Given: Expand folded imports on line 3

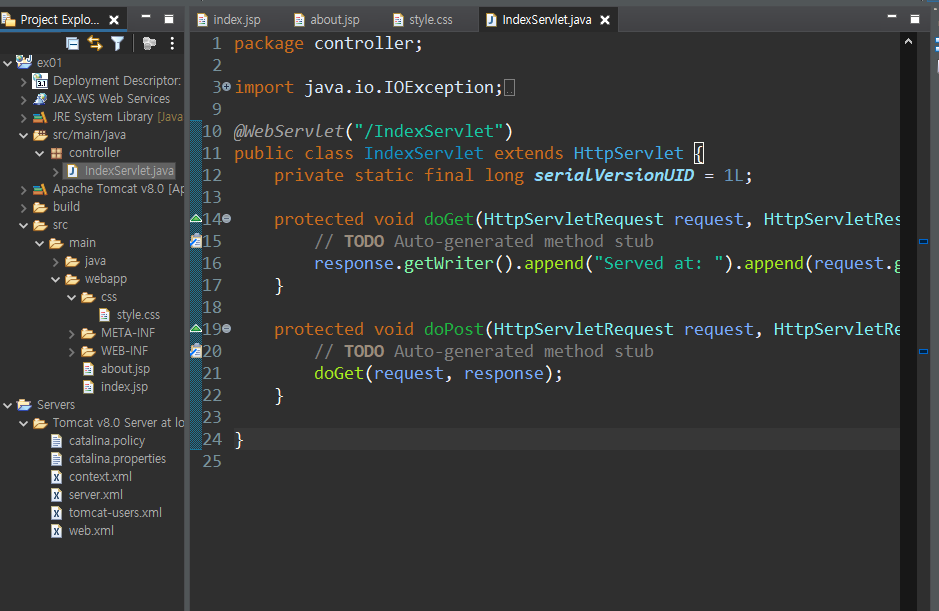Looking at the screenshot, I should (x=226, y=87).
